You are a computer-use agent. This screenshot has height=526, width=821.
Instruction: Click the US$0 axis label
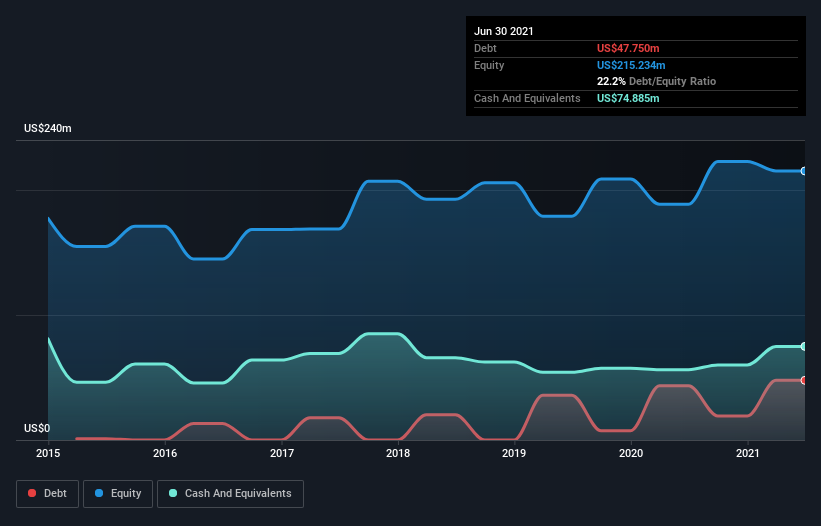coord(37,428)
